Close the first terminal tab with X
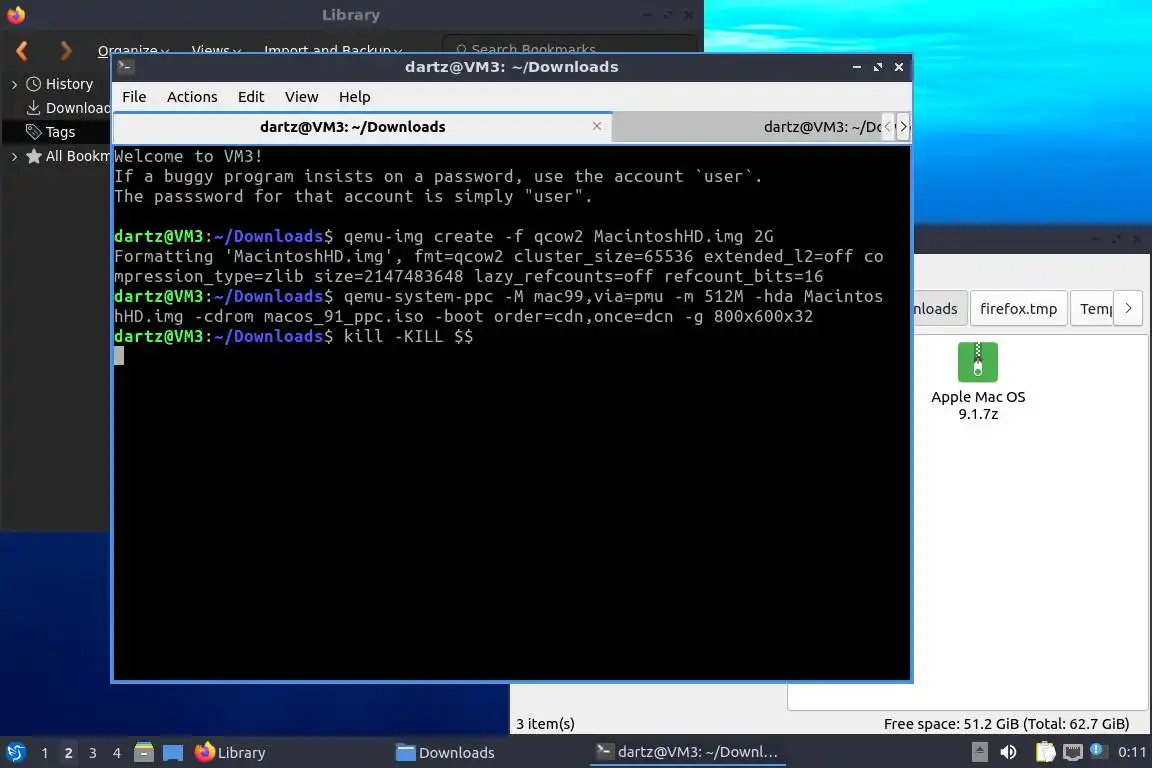1152x768 pixels. (597, 126)
